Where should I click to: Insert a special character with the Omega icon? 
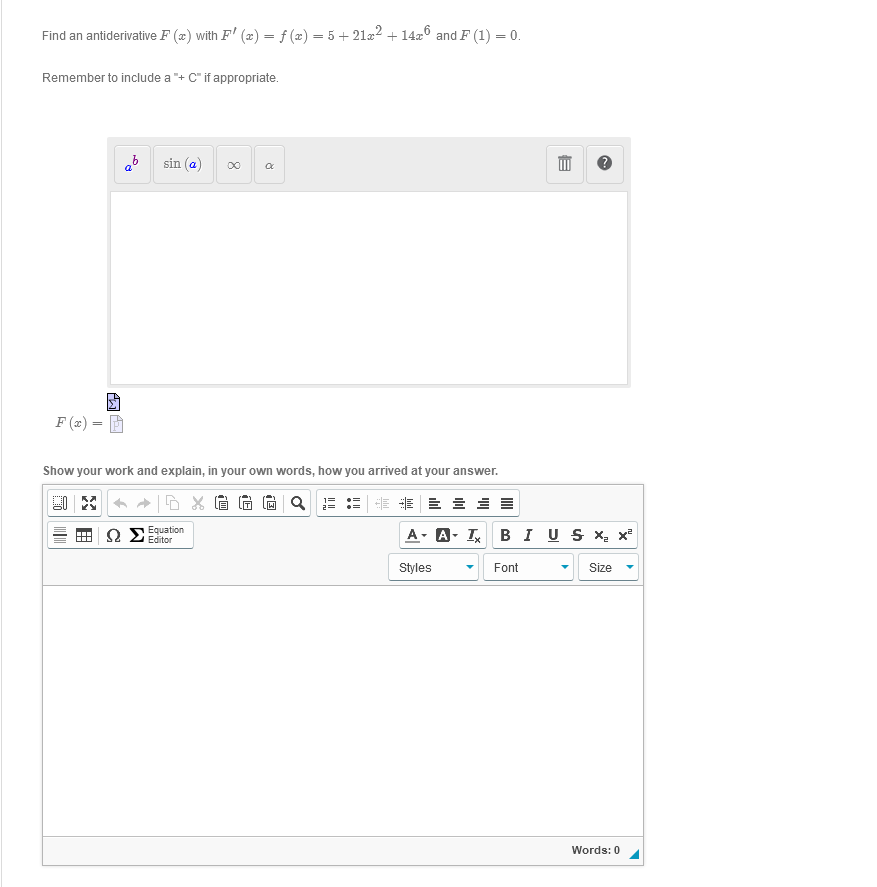[112, 535]
